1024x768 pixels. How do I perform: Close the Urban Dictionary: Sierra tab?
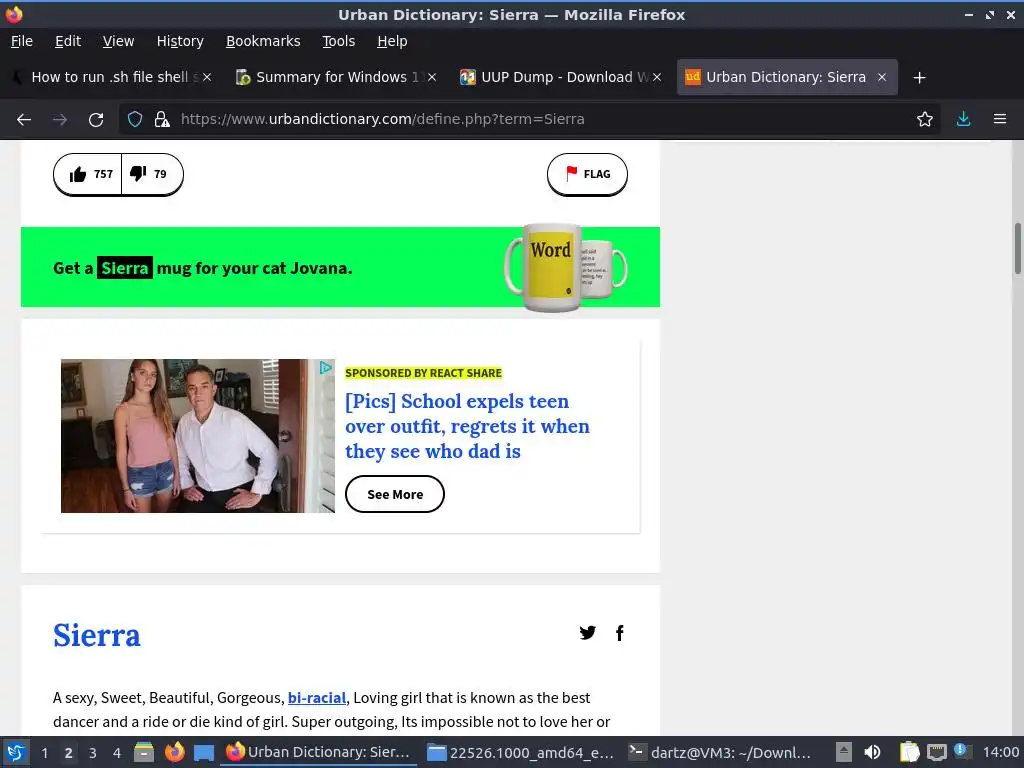882,77
